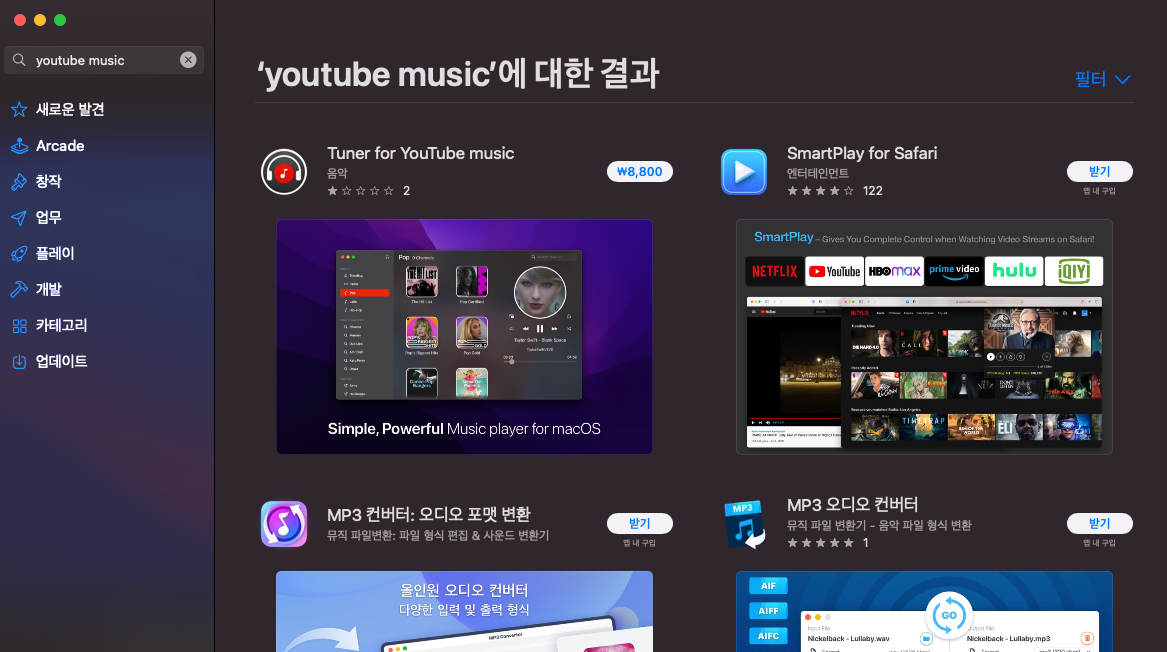The image size is (1167, 652).
Task: Open MP3 오디오 컨버터 app icon
Action: pyautogui.click(x=744, y=524)
